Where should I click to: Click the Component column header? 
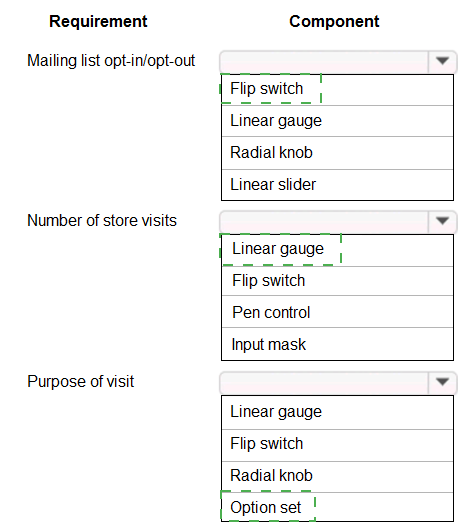click(334, 21)
